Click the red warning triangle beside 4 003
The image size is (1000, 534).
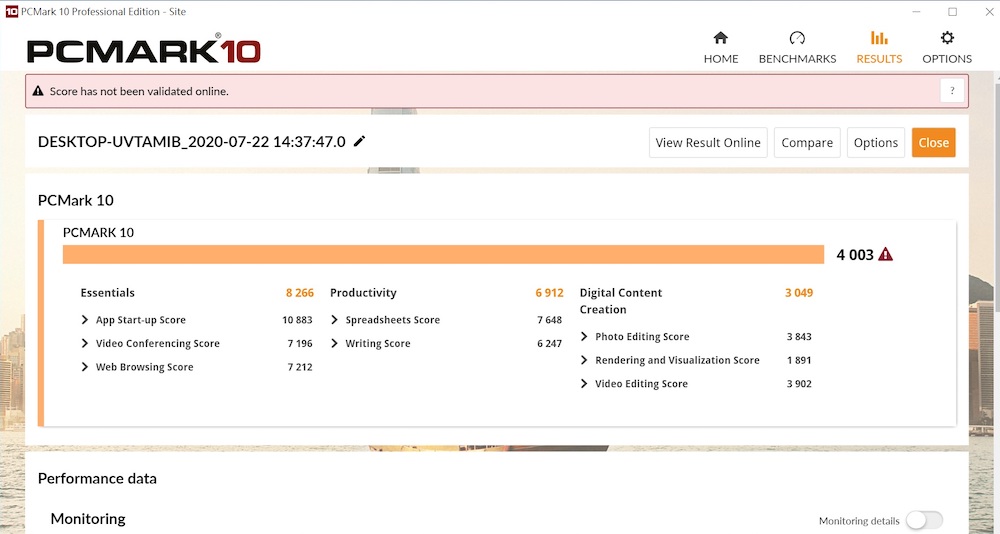pyautogui.click(x=885, y=255)
